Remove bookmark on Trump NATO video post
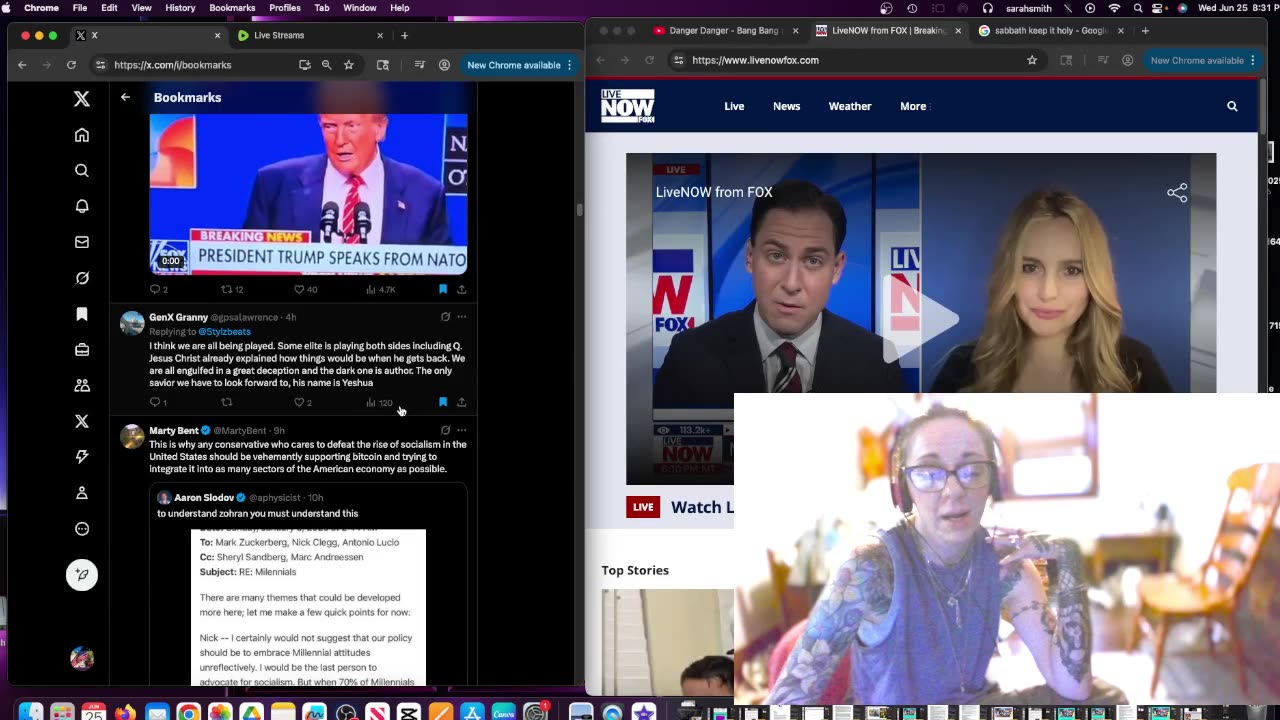This screenshot has height=720, width=1280. 443,289
